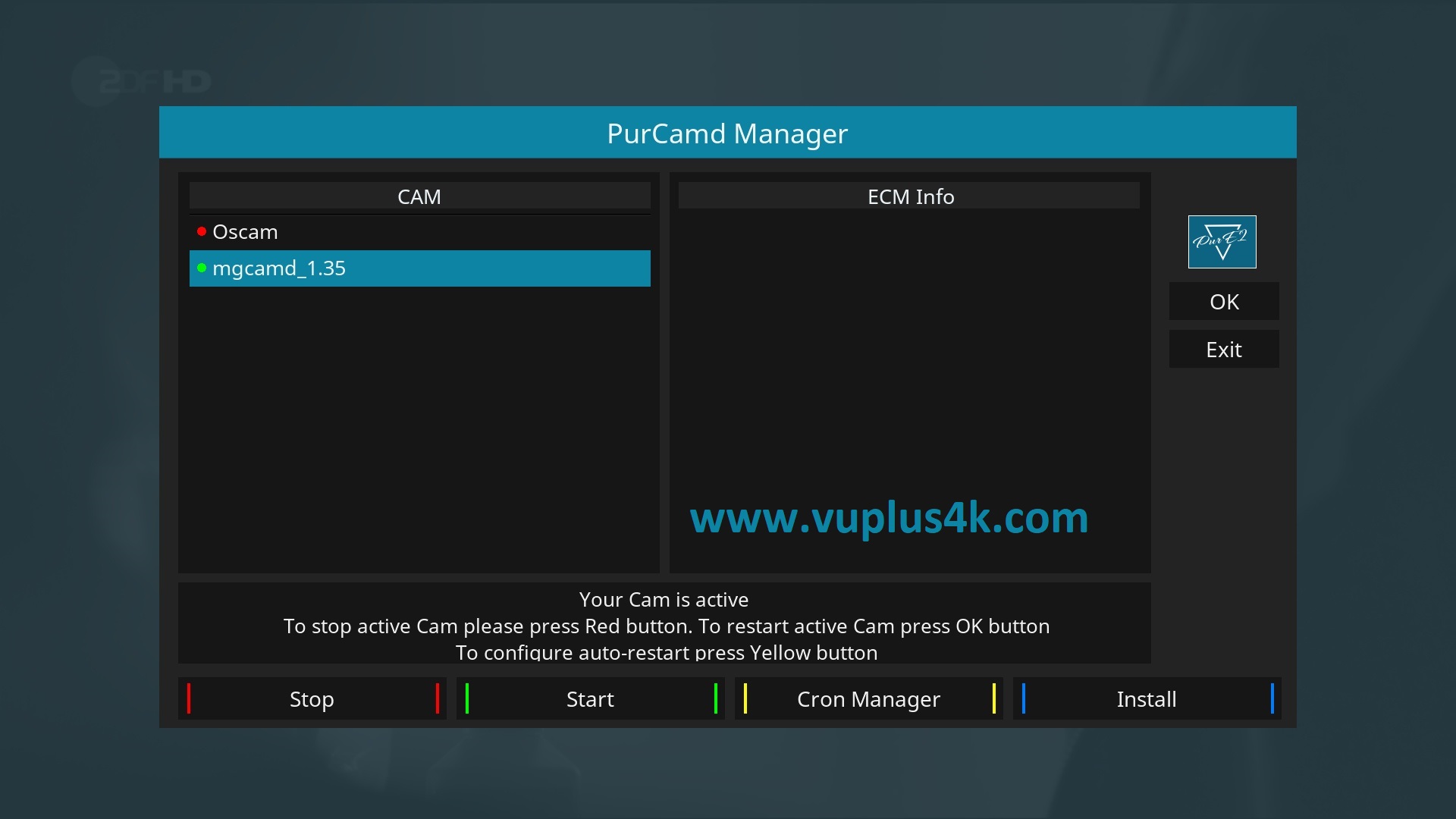The width and height of the screenshot is (1456, 819).
Task: Click the PurCamd Manager title bar
Action: [728, 133]
